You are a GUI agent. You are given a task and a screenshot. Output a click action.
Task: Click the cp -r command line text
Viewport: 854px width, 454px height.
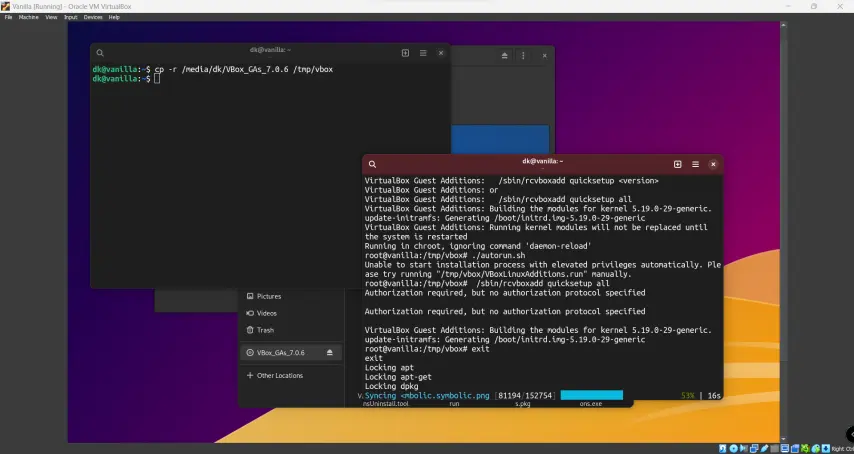pyautogui.click(x=243, y=69)
